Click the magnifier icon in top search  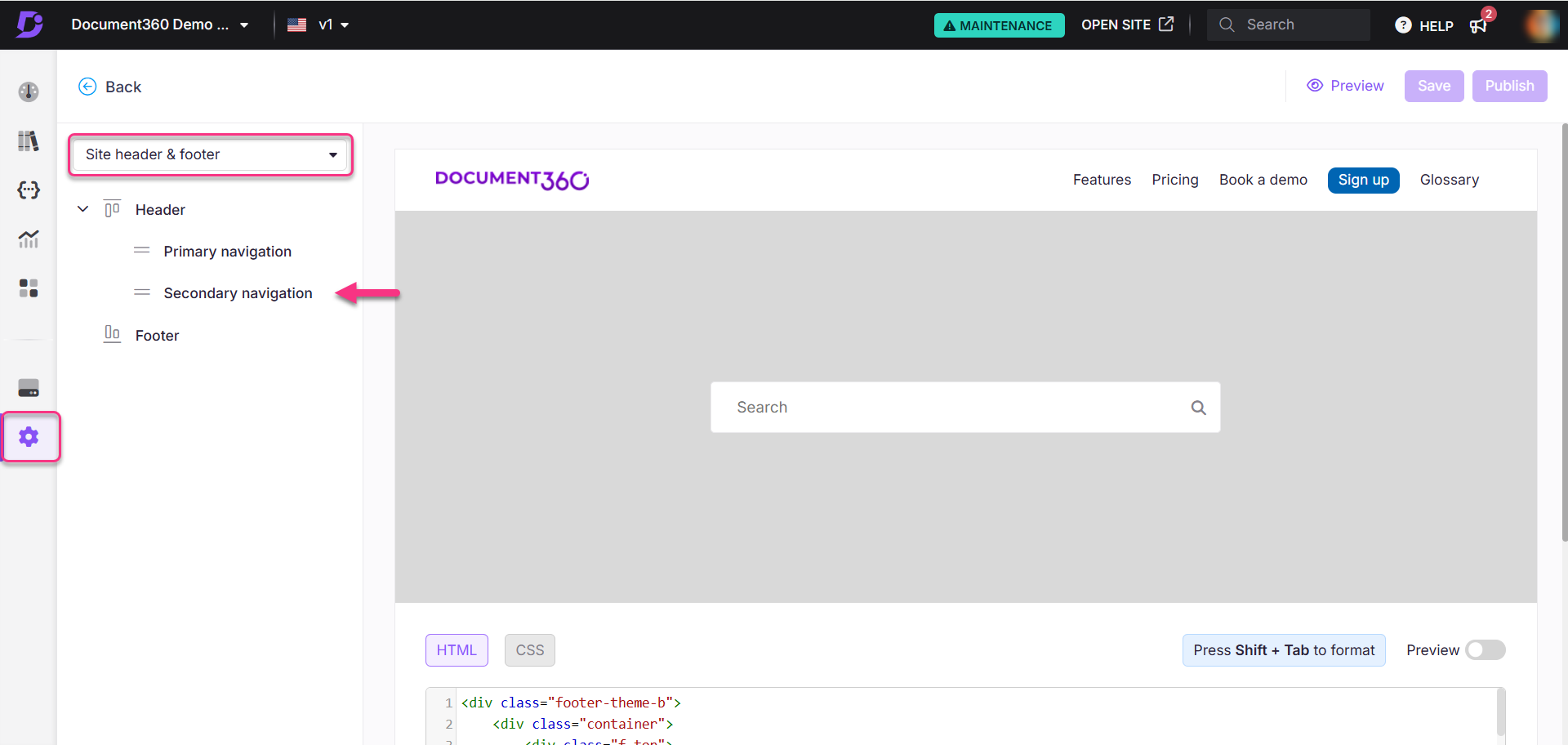(1226, 25)
